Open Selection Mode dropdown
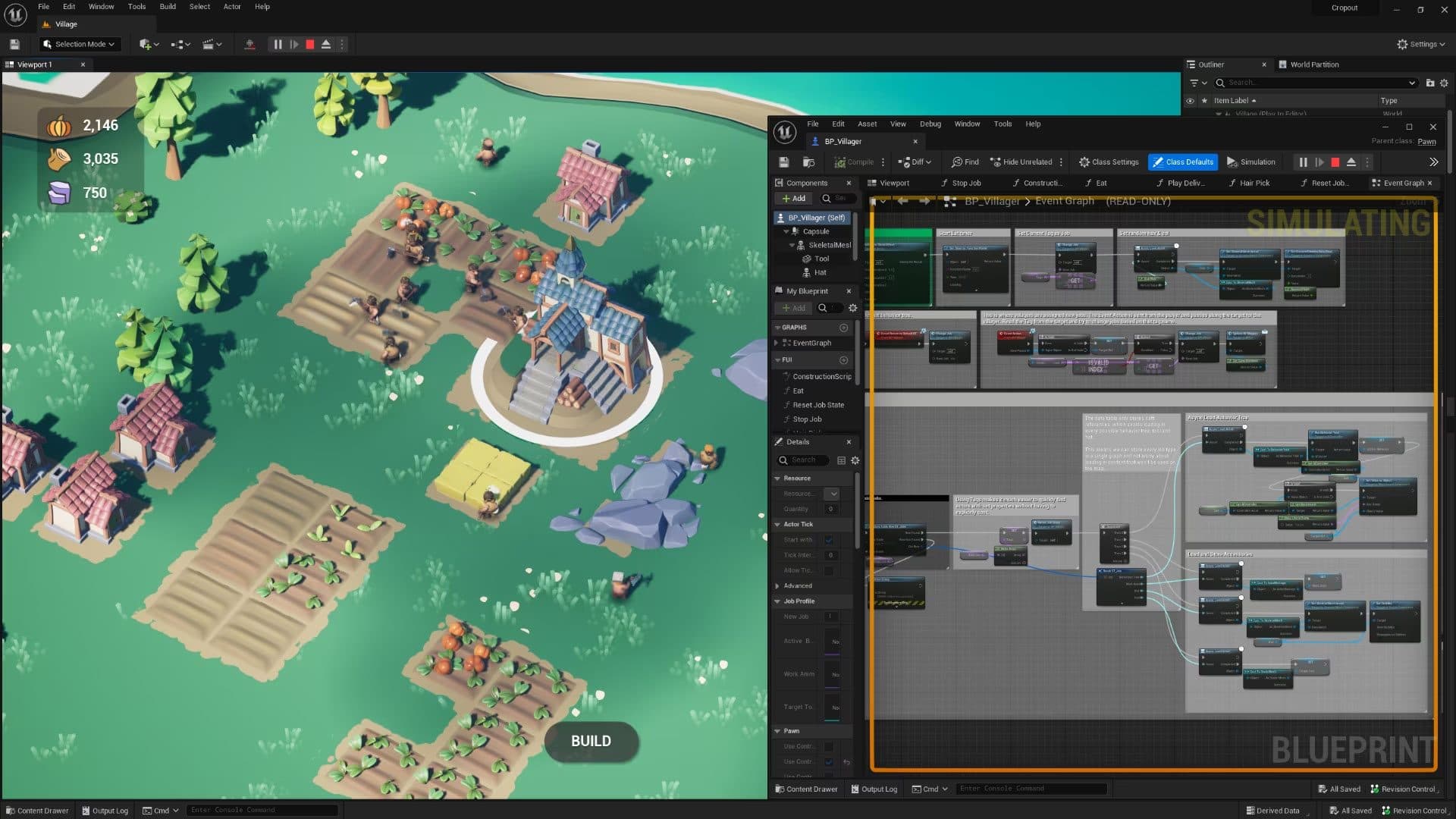The width and height of the screenshot is (1456, 819). [80, 45]
